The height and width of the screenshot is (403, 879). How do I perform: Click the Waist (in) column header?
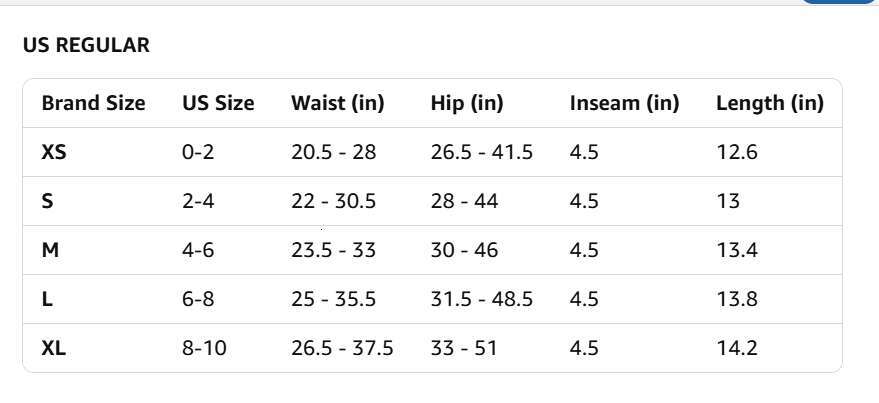tap(337, 103)
